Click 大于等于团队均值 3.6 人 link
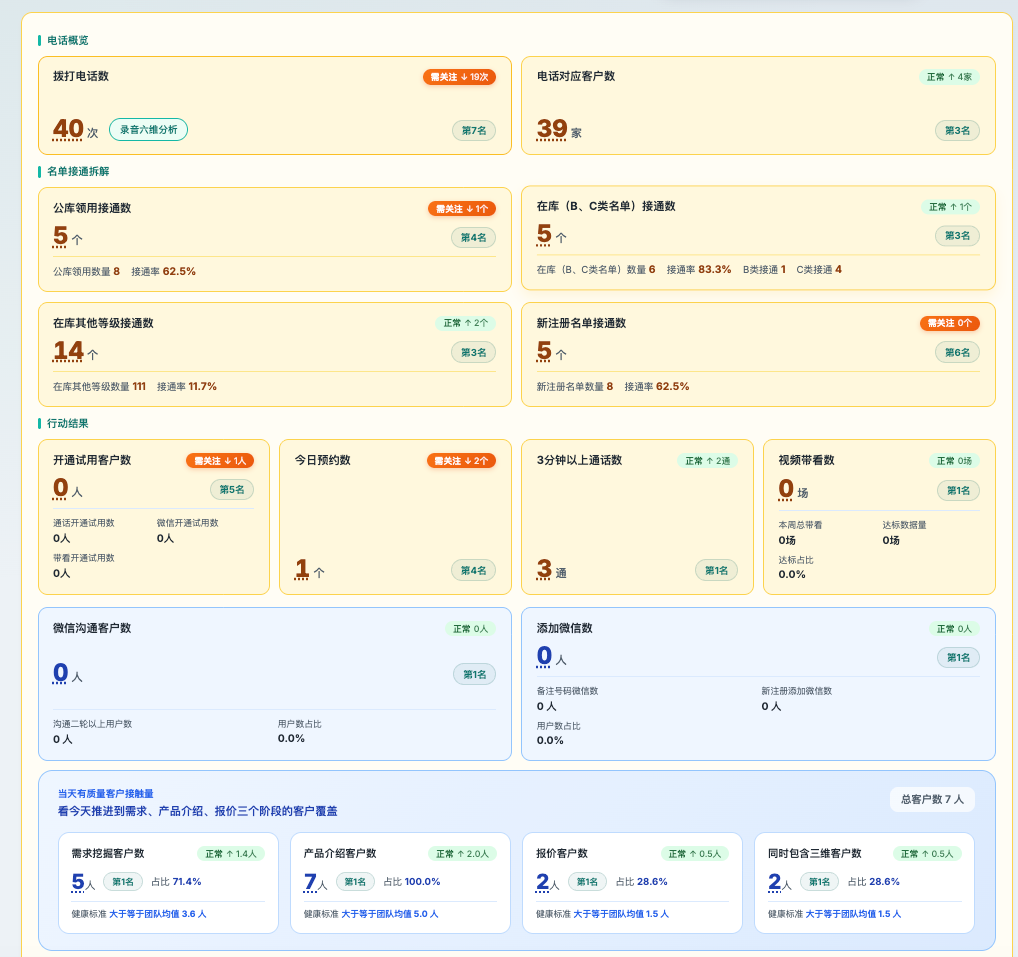1018x957 pixels. (x=158, y=914)
